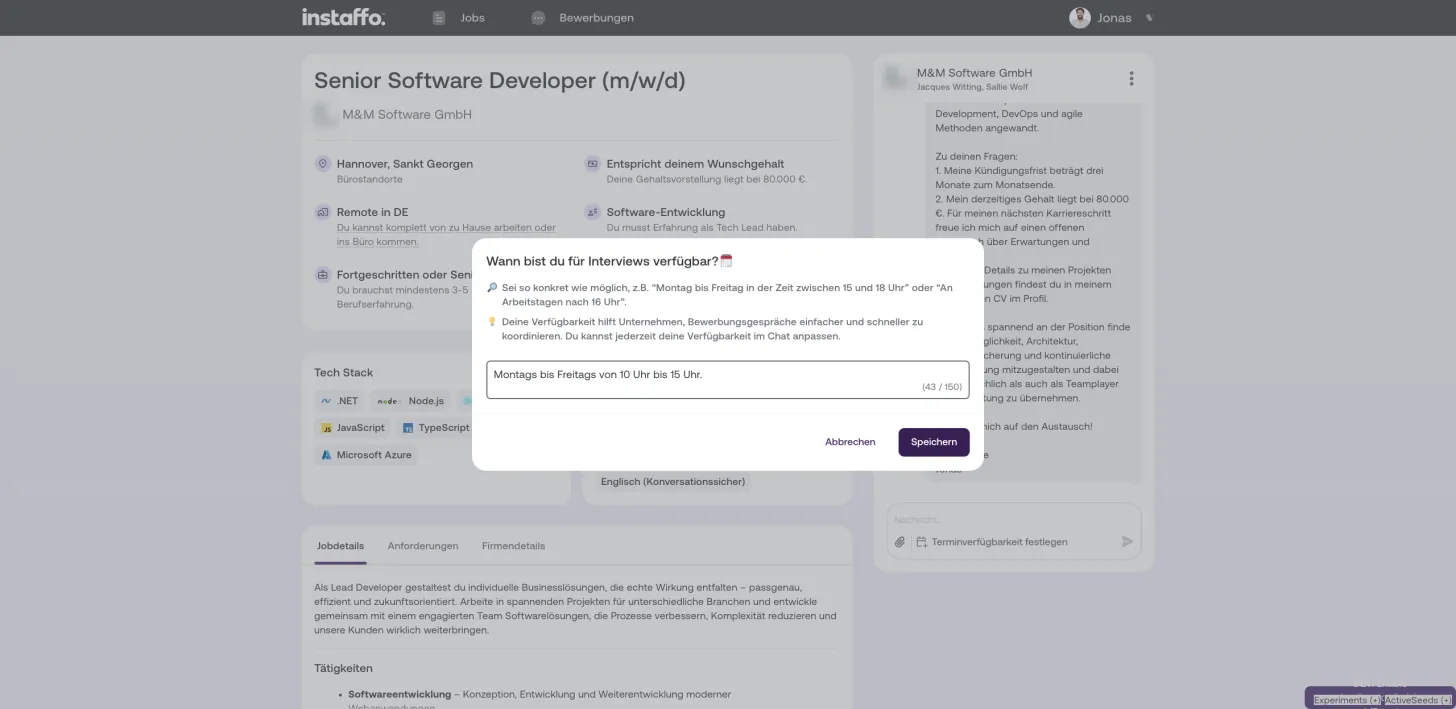Image resolution: width=1456 pixels, height=709 pixels.
Task: Switch to the Anforderungen tab
Action: coord(423,546)
